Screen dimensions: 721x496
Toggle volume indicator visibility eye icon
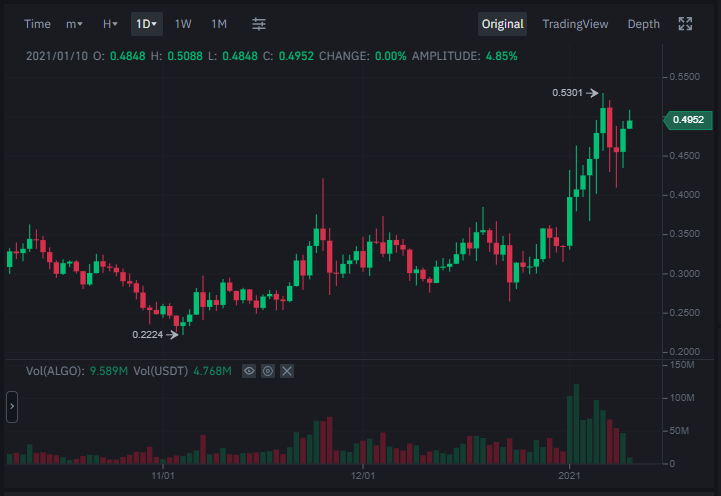coord(249,371)
